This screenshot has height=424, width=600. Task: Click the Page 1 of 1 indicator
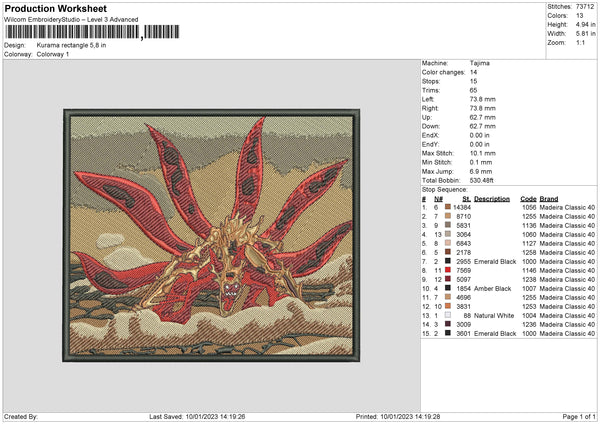click(x=579, y=416)
